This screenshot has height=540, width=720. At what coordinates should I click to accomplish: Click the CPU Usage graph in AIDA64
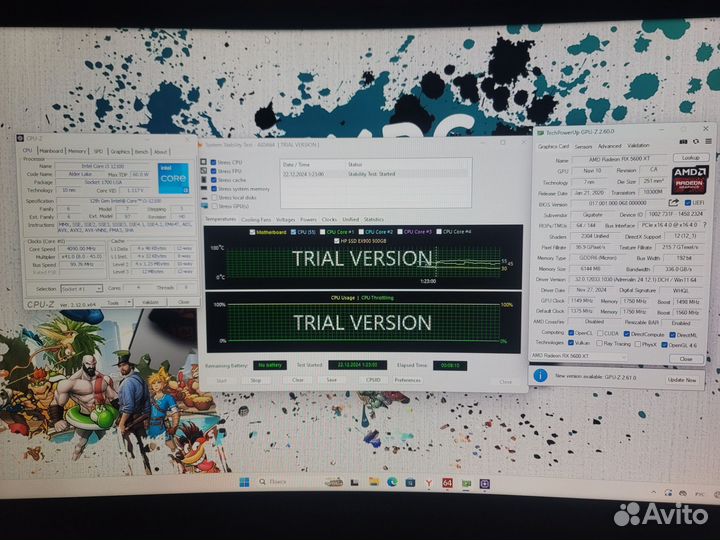pyautogui.click(x=363, y=322)
